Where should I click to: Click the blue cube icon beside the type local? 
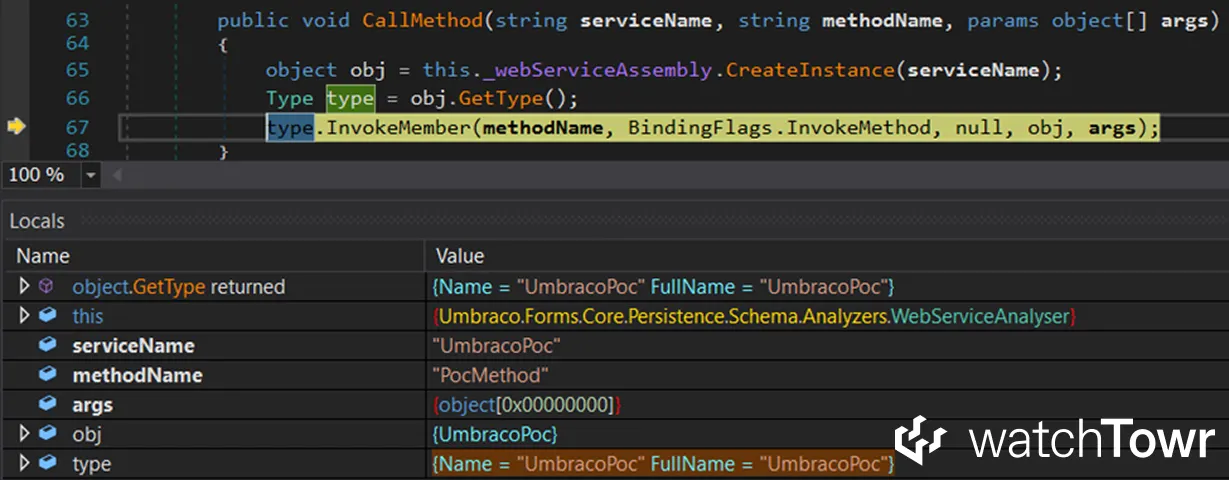47,464
